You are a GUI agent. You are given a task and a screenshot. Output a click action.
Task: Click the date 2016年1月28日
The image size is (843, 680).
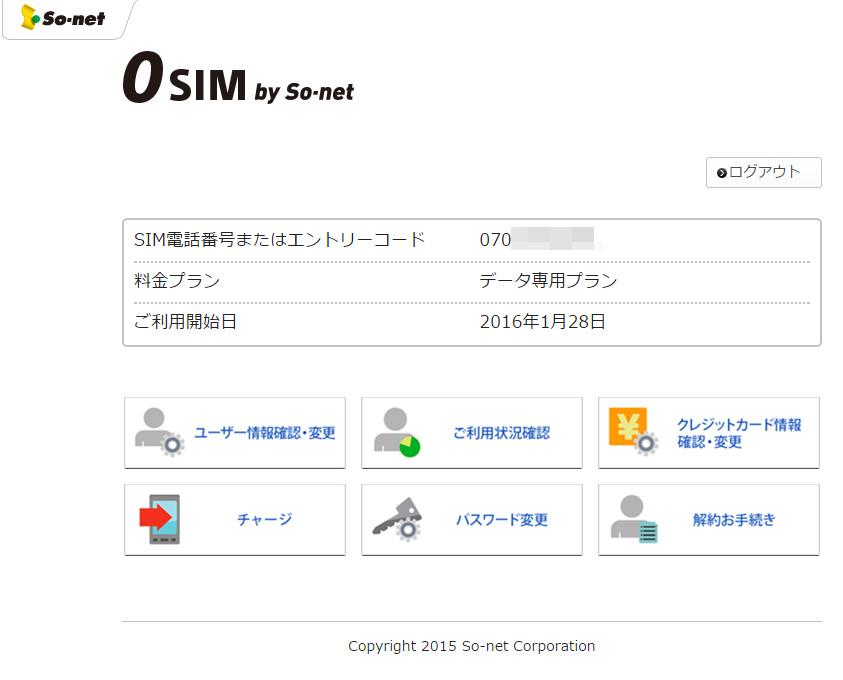pyautogui.click(x=542, y=321)
